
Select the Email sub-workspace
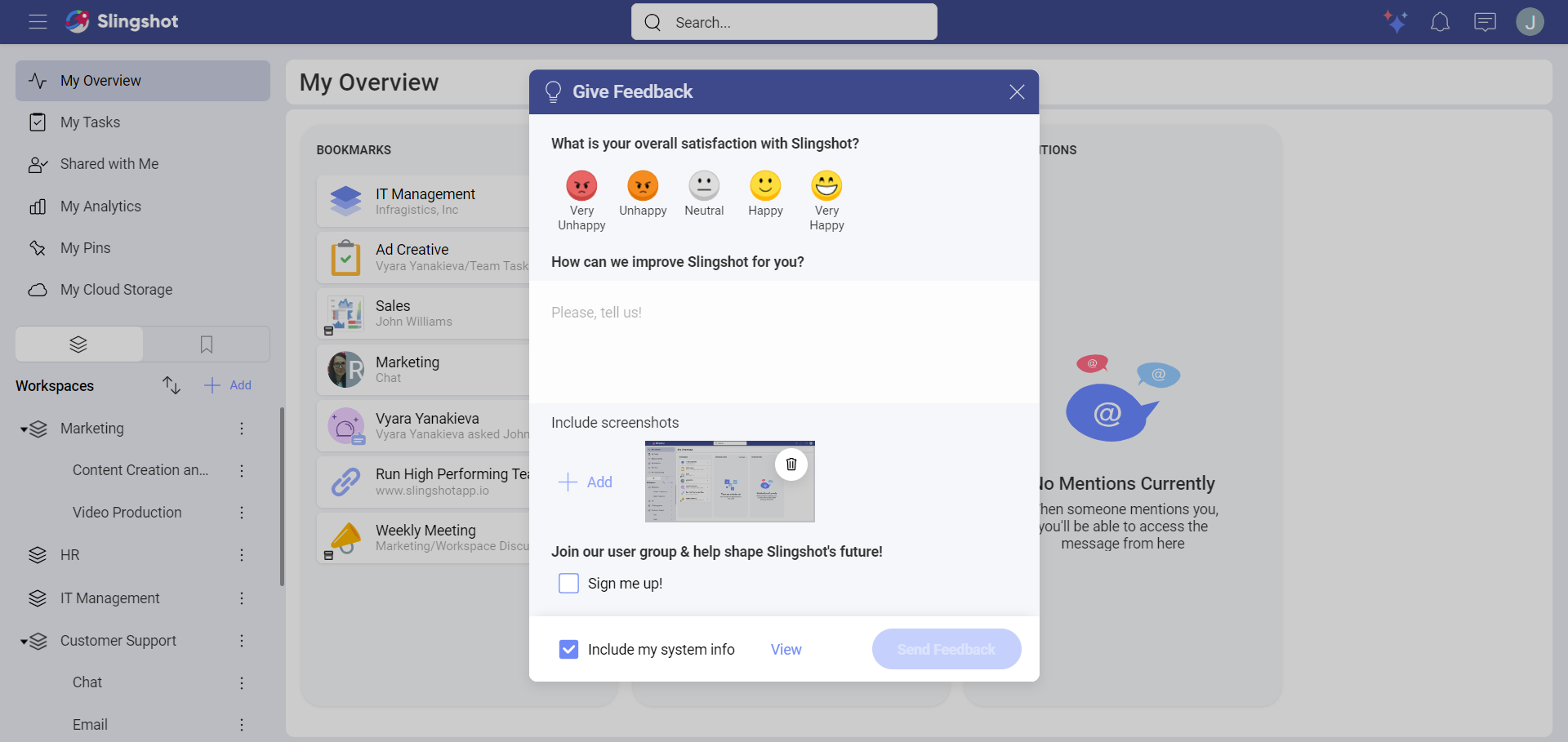click(x=90, y=725)
